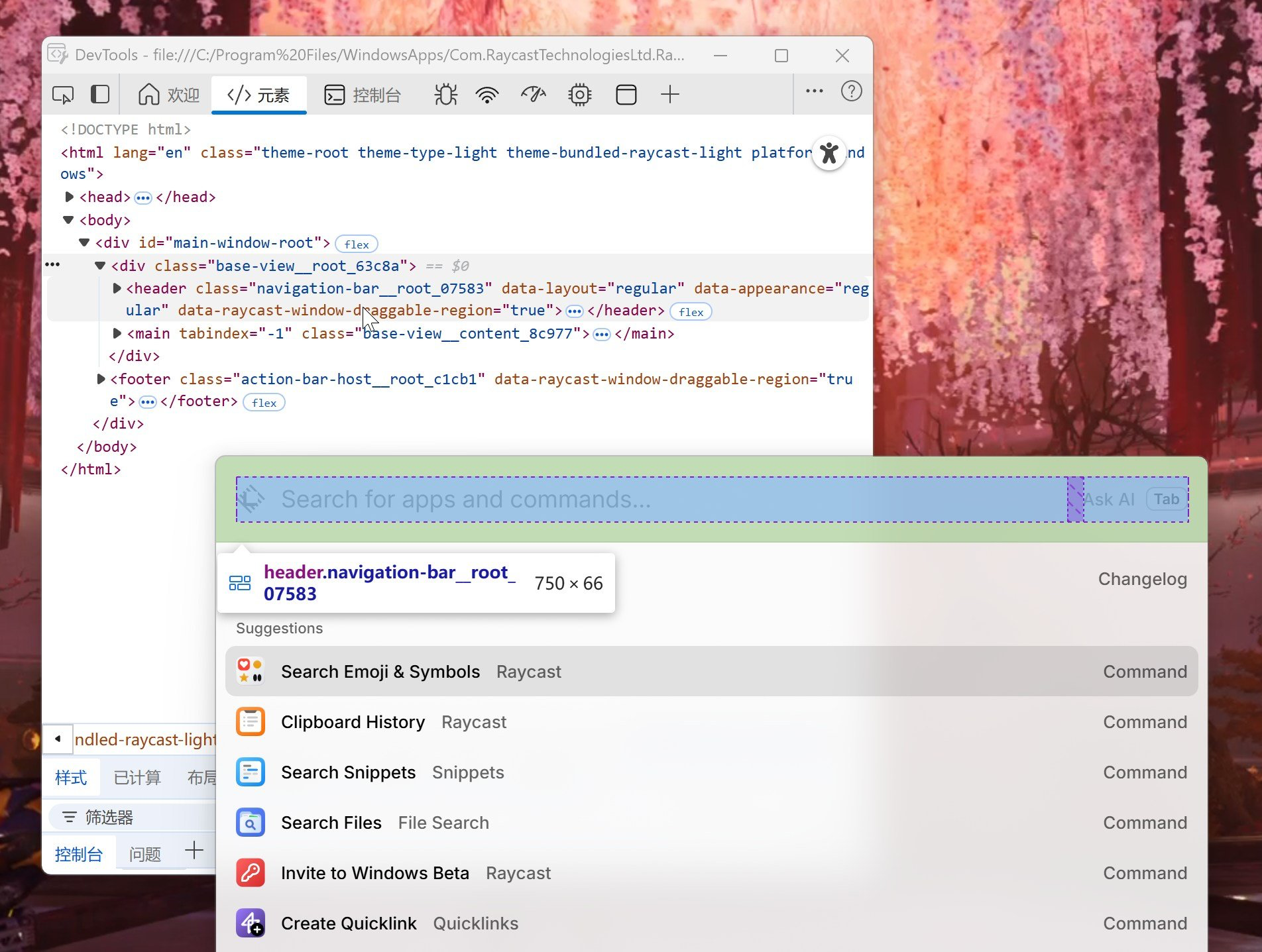
Task: Select the DOCTYPE html line
Action: click(x=125, y=129)
